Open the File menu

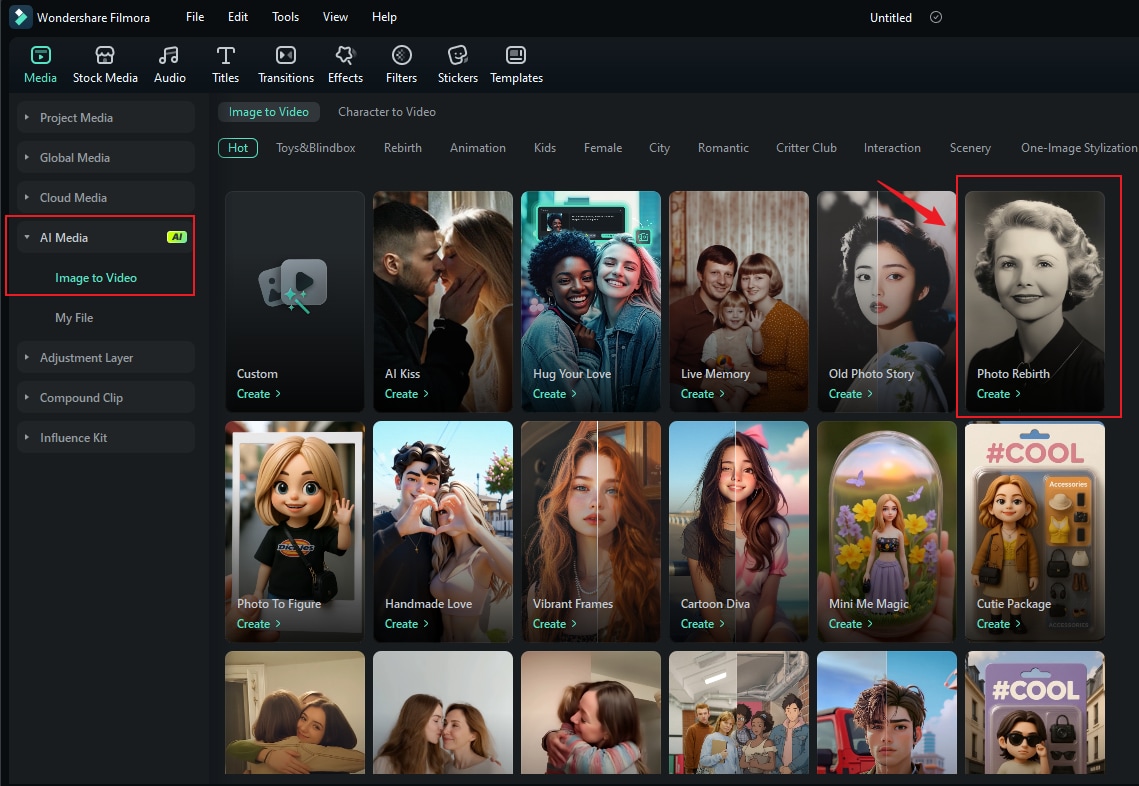(x=195, y=17)
